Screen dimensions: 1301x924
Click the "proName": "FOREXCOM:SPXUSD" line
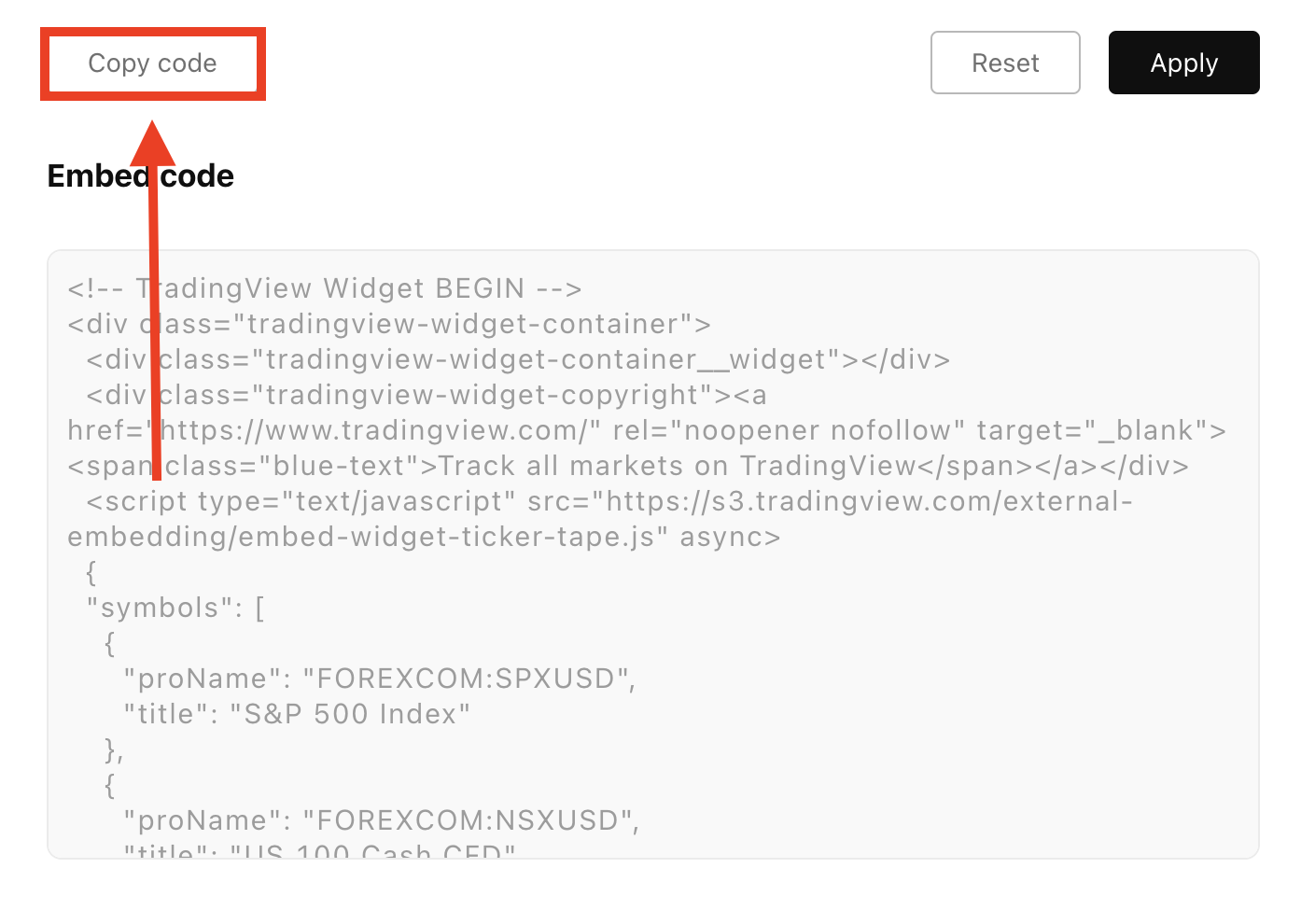coord(379,679)
